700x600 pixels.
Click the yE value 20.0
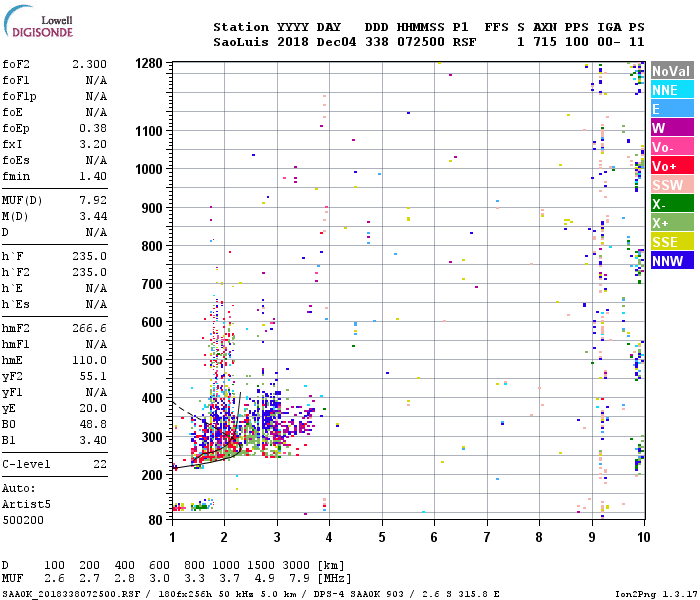click(93, 409)
